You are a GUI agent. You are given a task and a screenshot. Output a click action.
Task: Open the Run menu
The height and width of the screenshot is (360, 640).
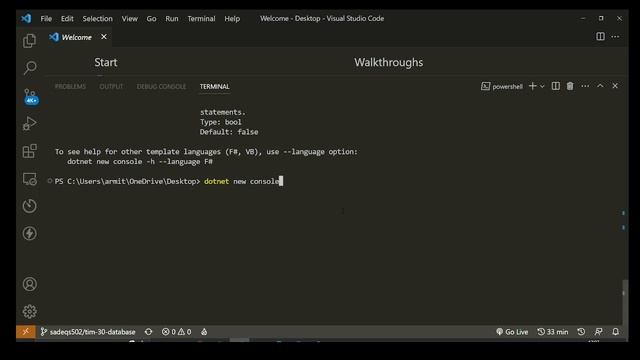(x=171, y=19)
